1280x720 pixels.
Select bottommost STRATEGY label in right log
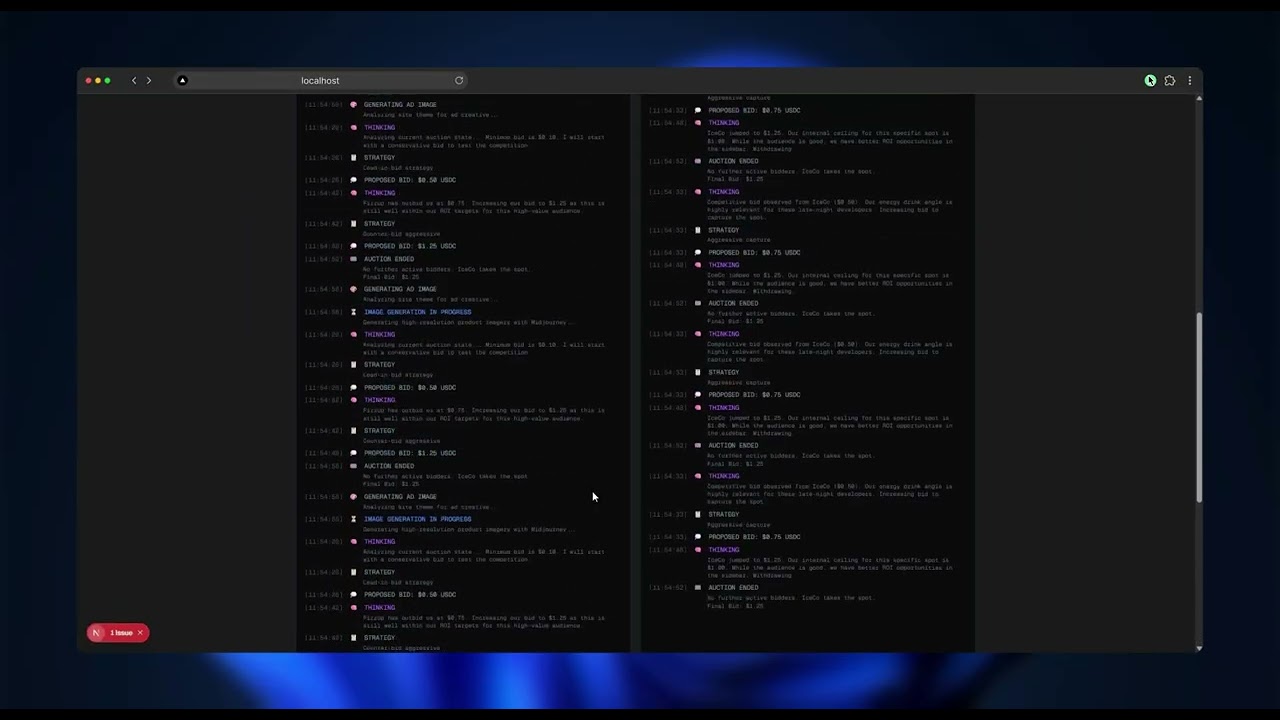click(724, 515)
